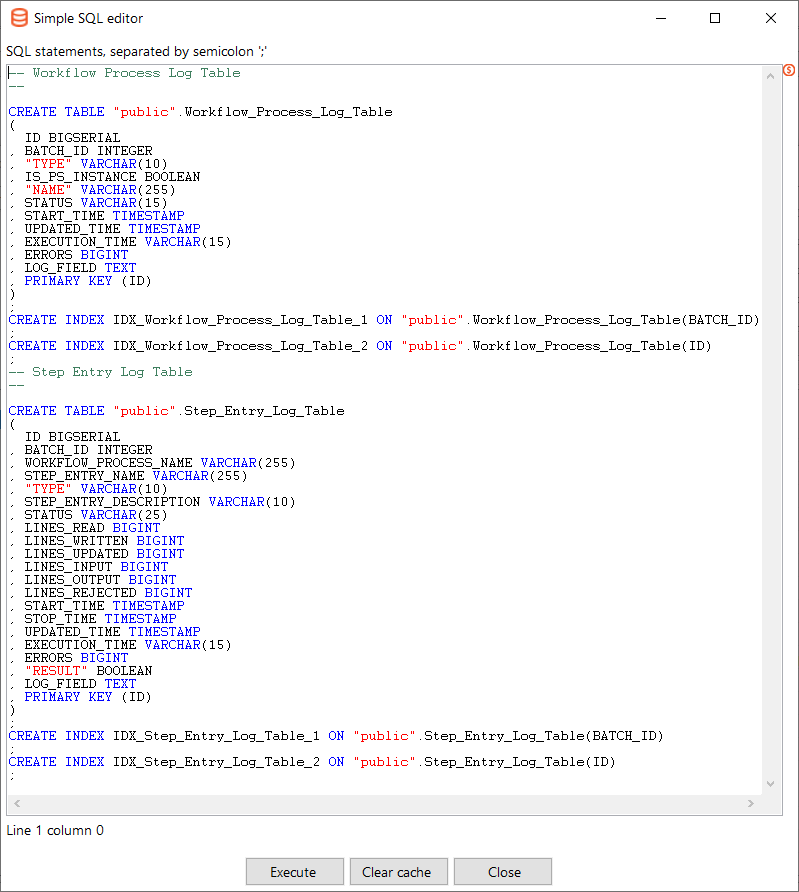Place cursor on the LINES_REJECTED BIGINT line
The height and width of the screenshot is (892, 799).
tap(108, 593)
